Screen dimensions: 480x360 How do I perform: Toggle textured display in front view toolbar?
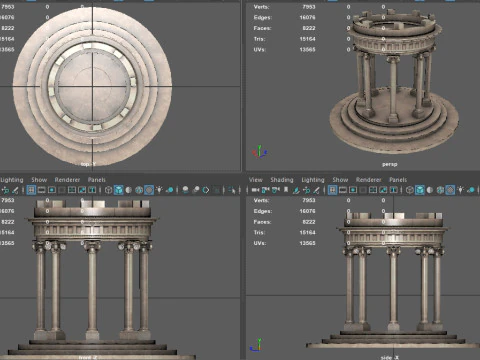[149, 190]
